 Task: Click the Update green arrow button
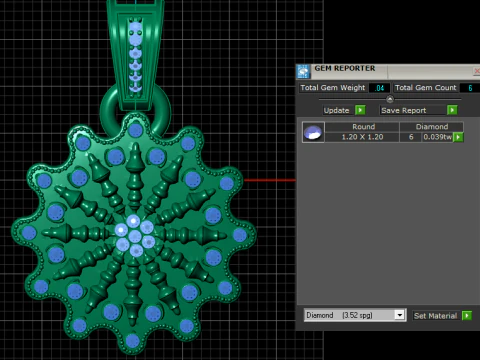pos(360,110)
